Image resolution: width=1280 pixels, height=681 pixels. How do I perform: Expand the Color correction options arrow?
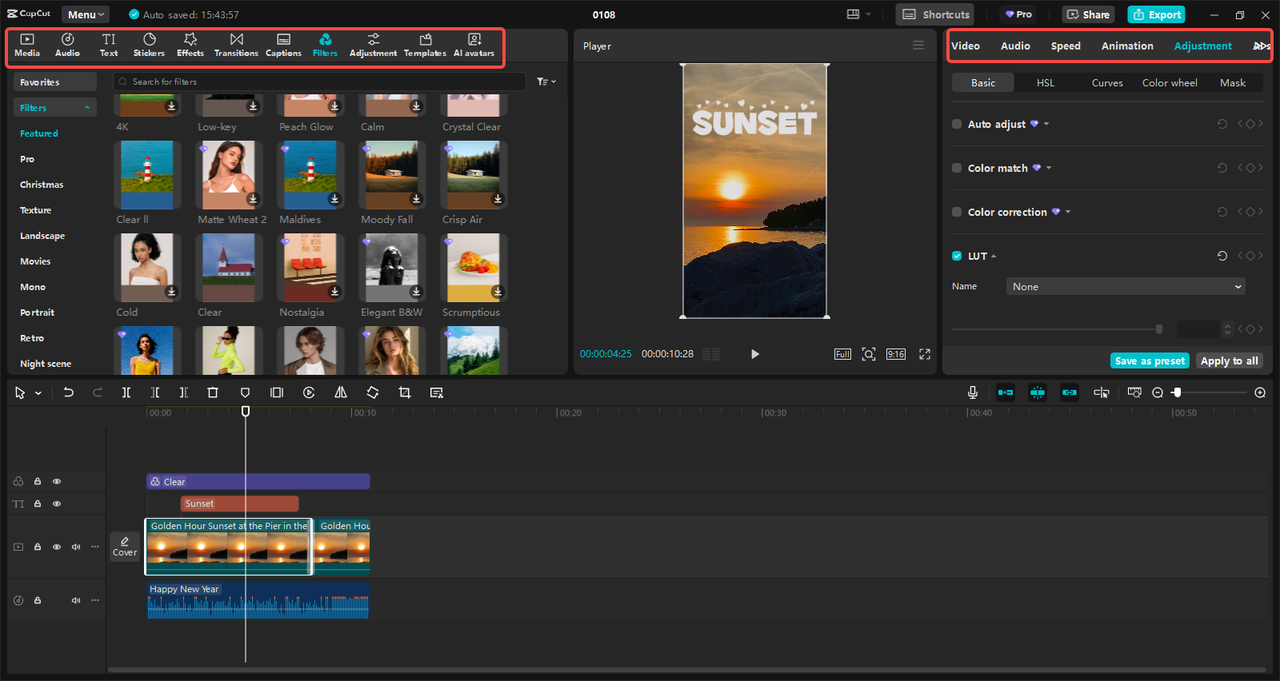pos(1068,212)
